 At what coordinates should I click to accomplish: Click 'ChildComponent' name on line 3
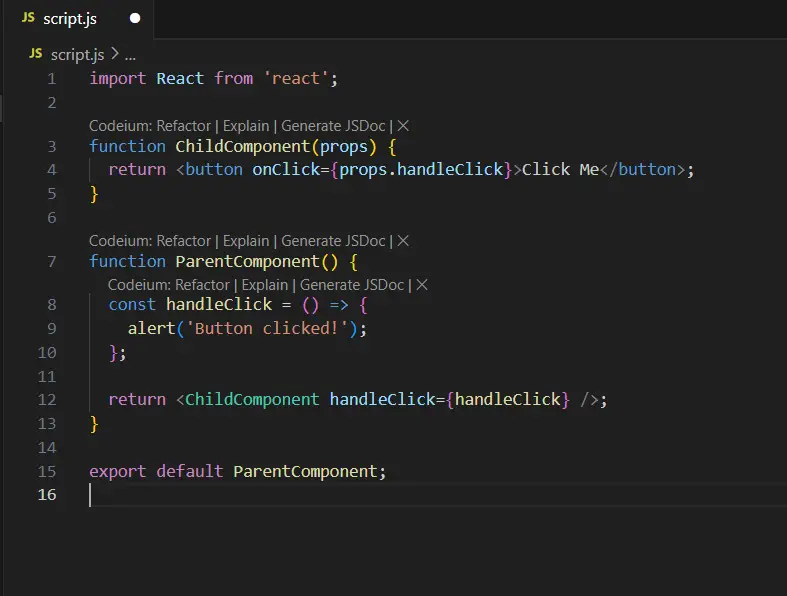pyautogui.click(x=243, y=147)
